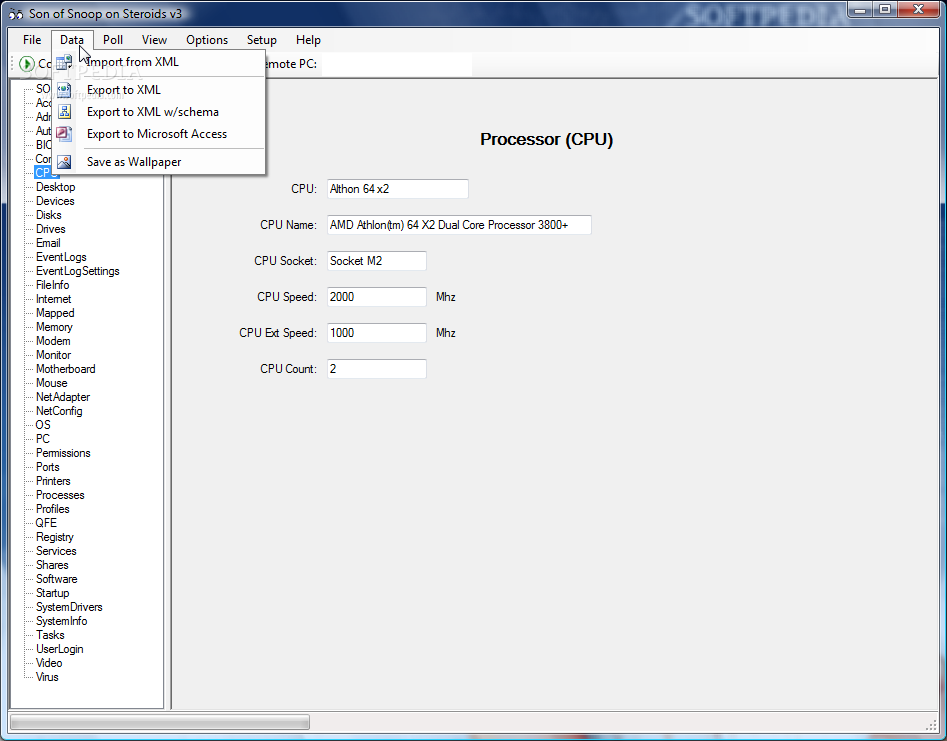Choose Export to Microsoft Access

158,134
